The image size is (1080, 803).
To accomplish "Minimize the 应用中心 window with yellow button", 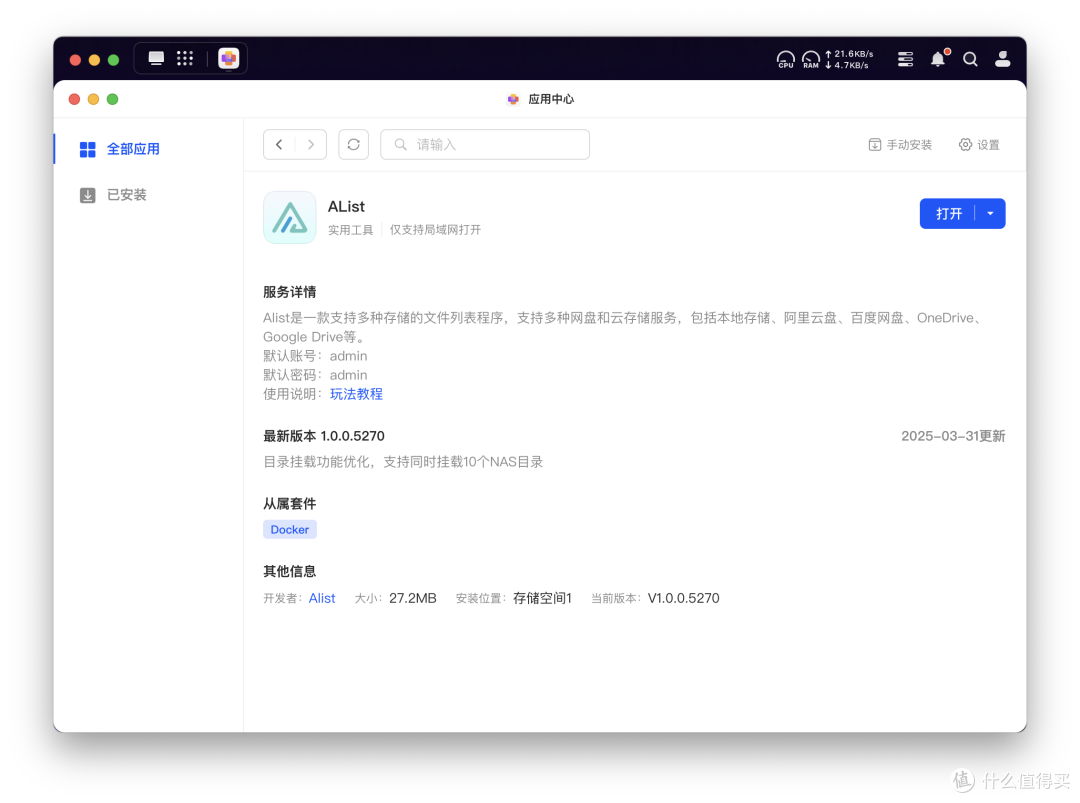I will point(94,99).
